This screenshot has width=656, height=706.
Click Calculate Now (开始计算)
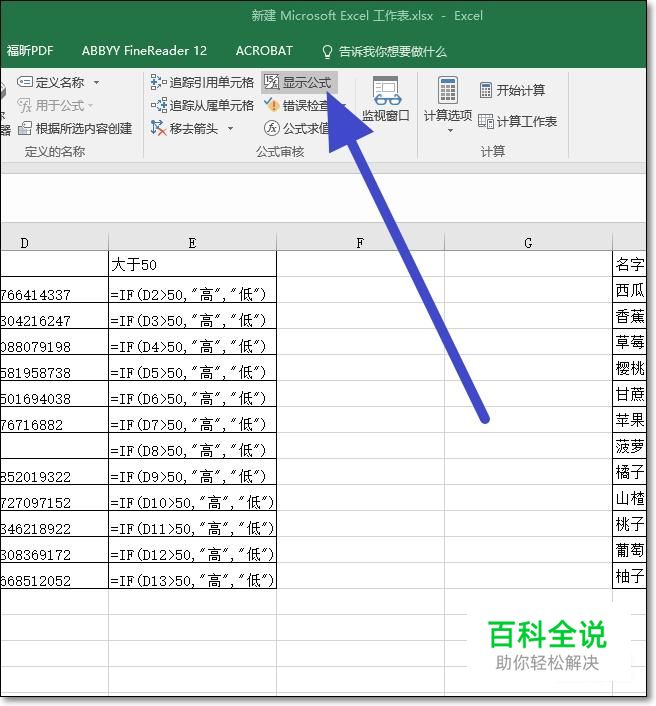[x=512, y=90]
